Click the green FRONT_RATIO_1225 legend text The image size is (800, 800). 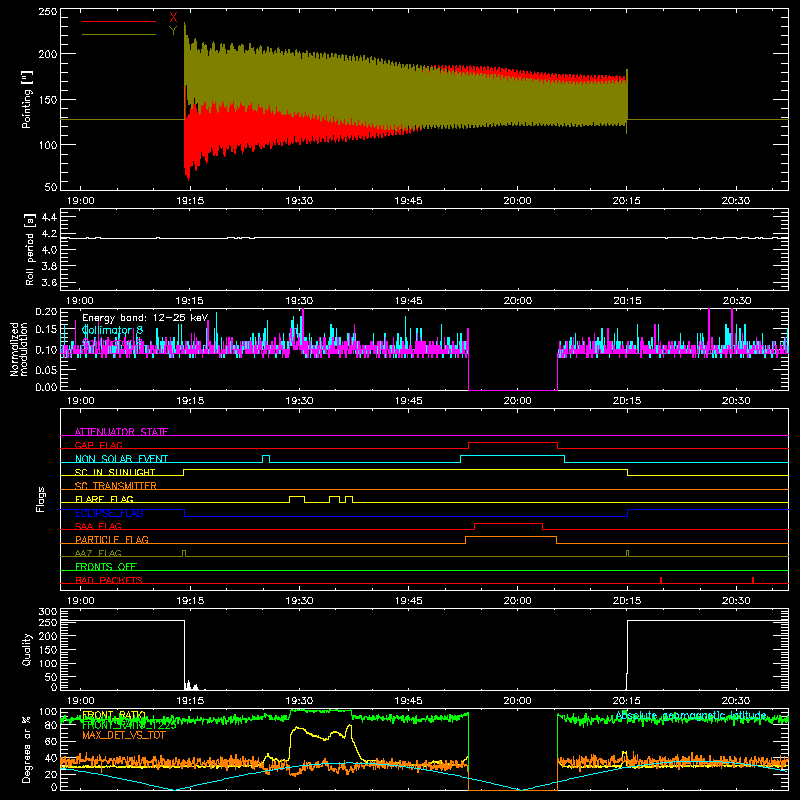click(x=129, y=724)
